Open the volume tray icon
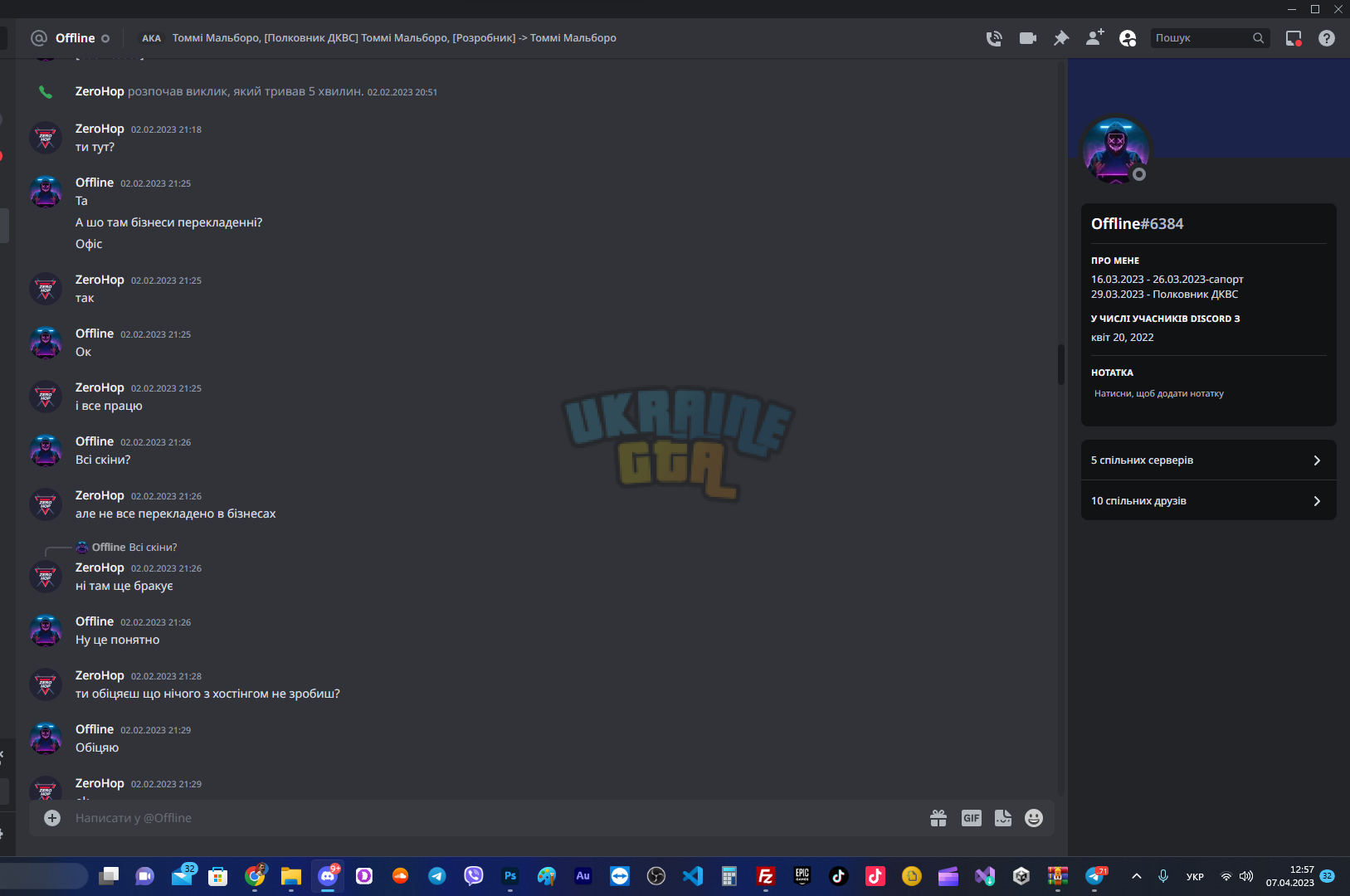The height and width of the screenshot is (896, 1350). pos(1246,876)
